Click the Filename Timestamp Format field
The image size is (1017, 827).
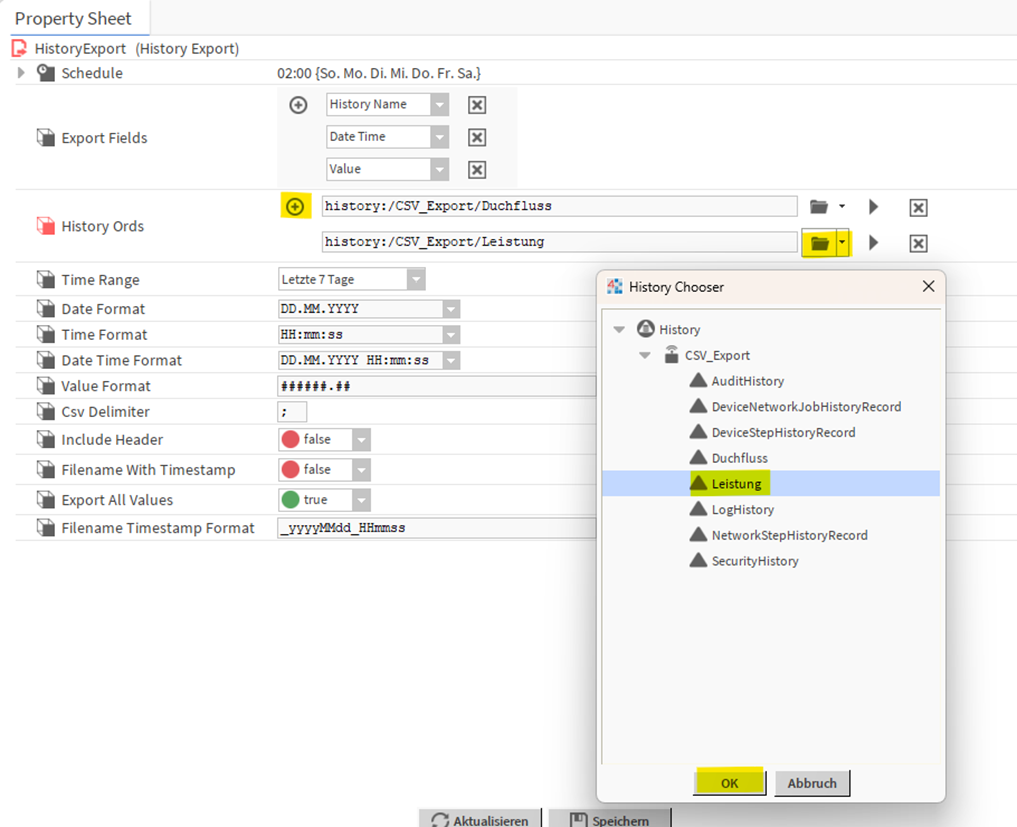(x=437, y=528)
